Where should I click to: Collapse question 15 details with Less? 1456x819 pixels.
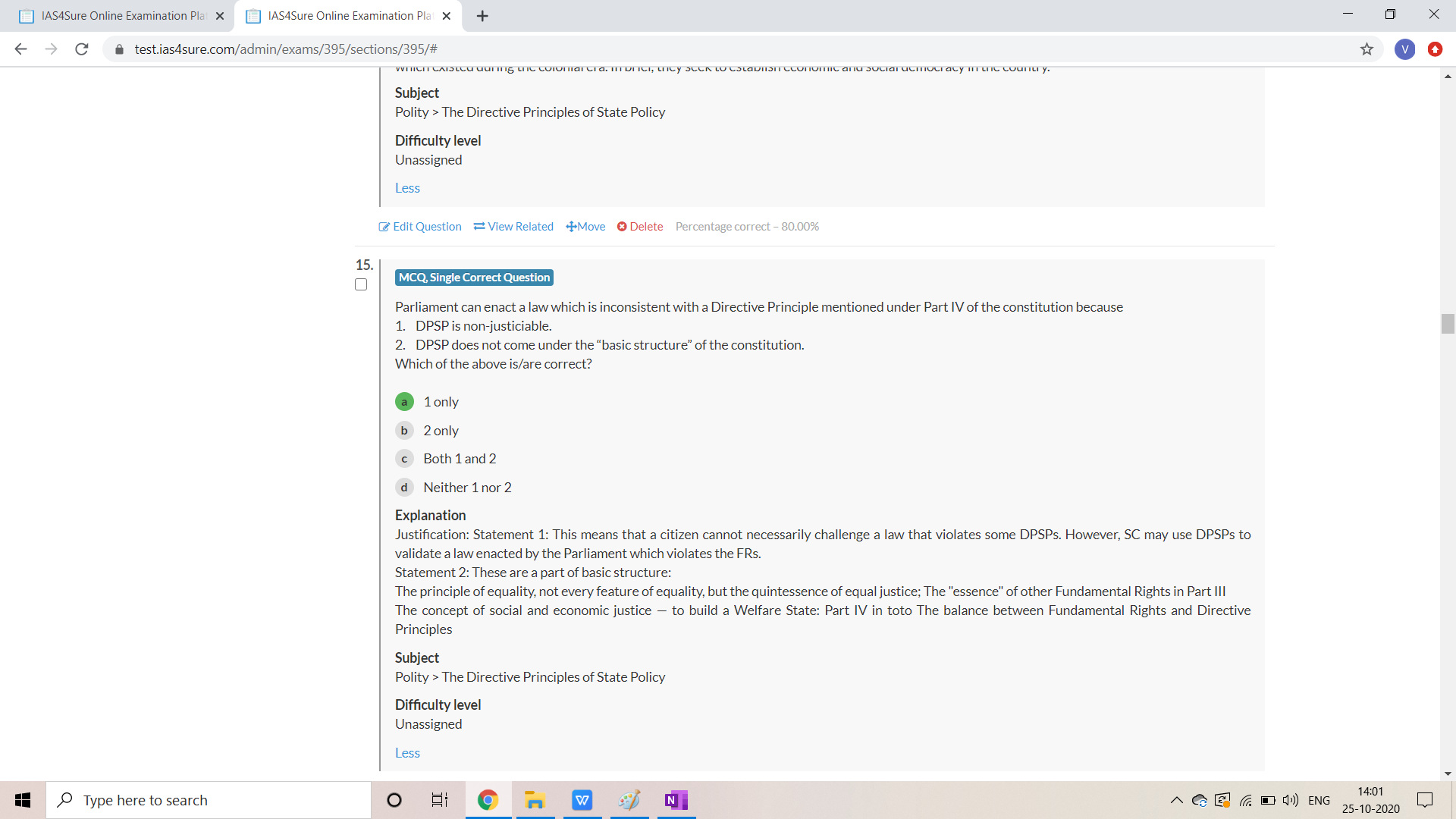tap(407, 753)
